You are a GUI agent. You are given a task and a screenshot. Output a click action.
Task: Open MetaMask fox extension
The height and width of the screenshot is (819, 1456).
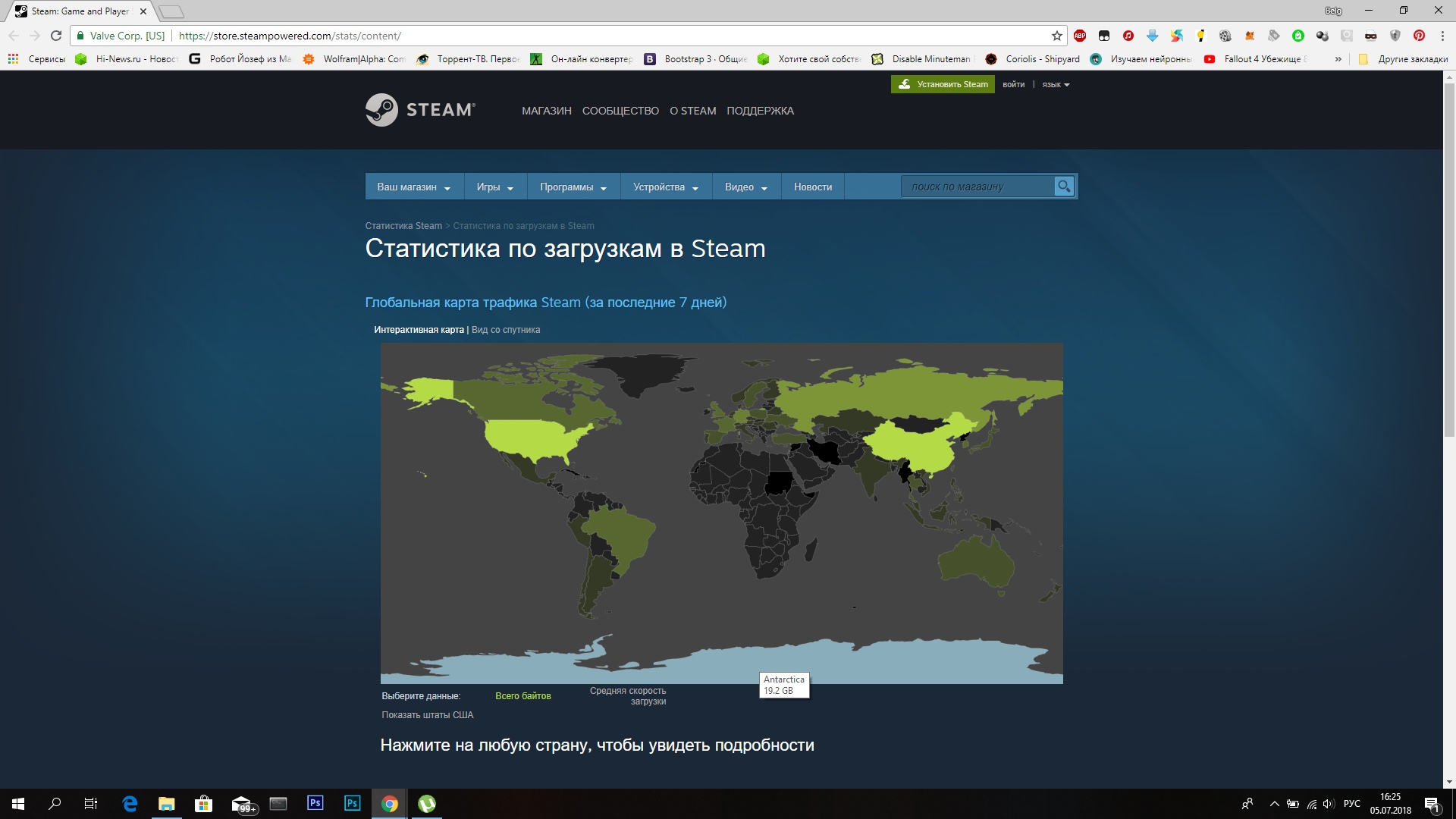point(1250,36)
